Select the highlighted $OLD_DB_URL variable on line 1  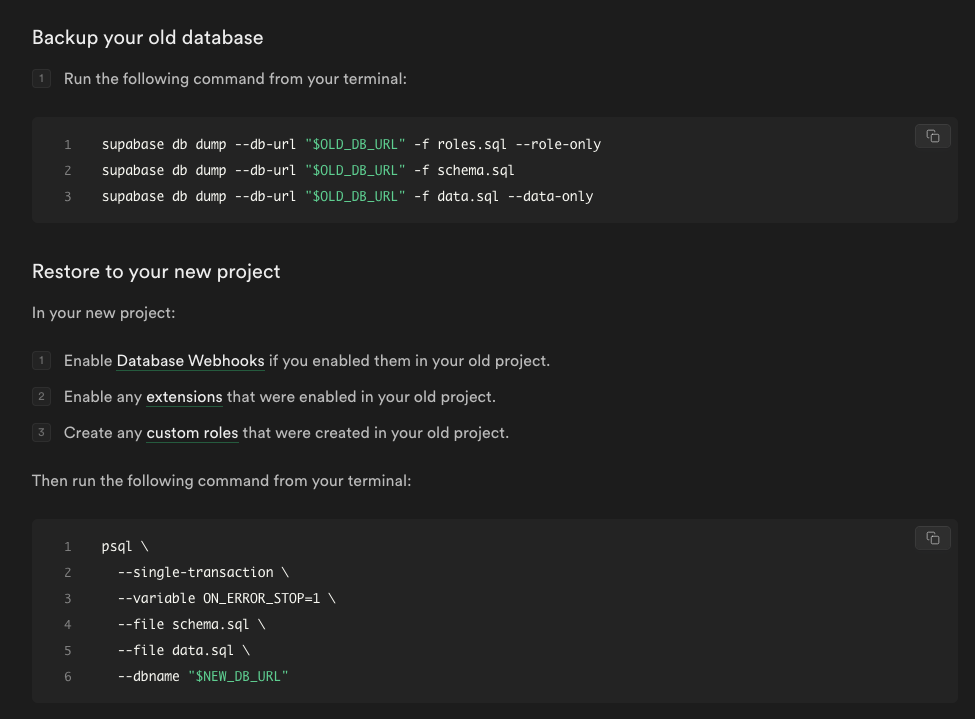(358, 144)
